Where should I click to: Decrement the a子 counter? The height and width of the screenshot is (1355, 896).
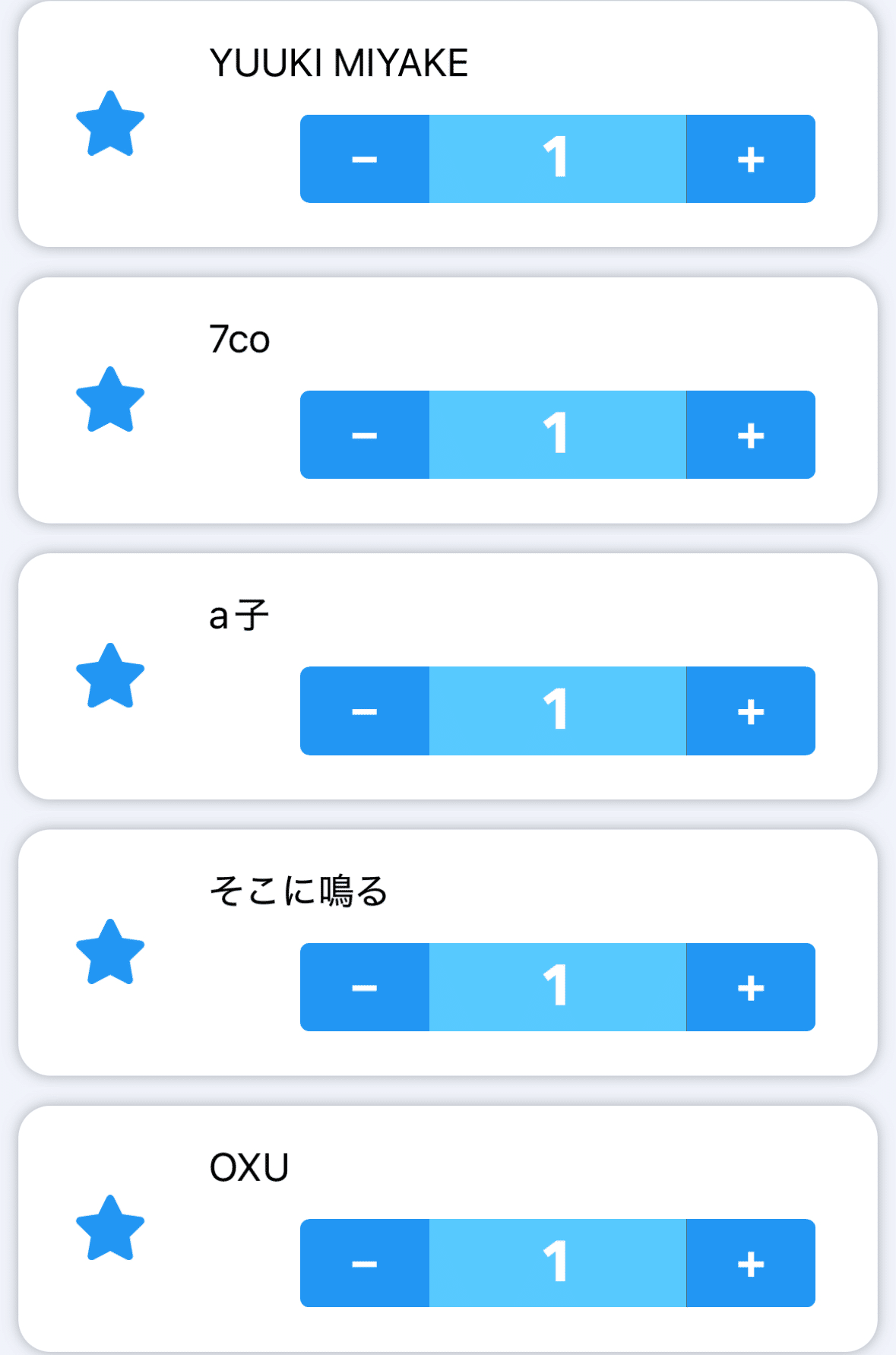(365, 711)
